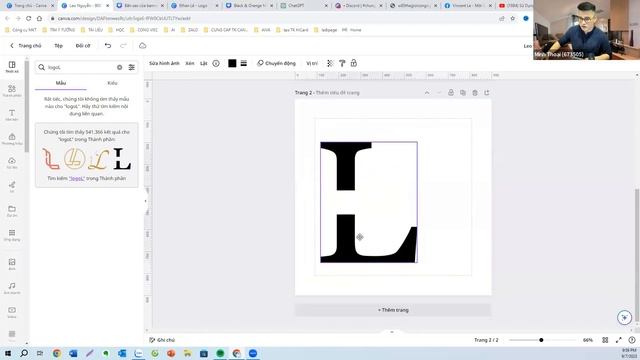Open the Elements sidebar panel

[x=12, y=91]
